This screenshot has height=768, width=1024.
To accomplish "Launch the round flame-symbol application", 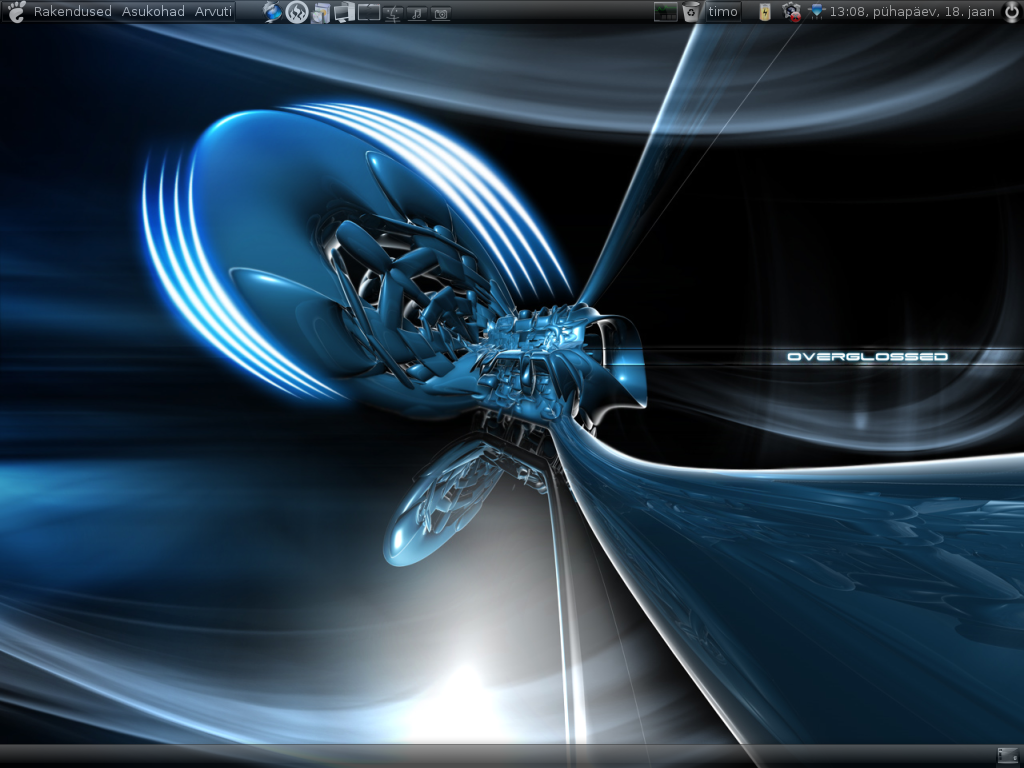I will (296, 12).
